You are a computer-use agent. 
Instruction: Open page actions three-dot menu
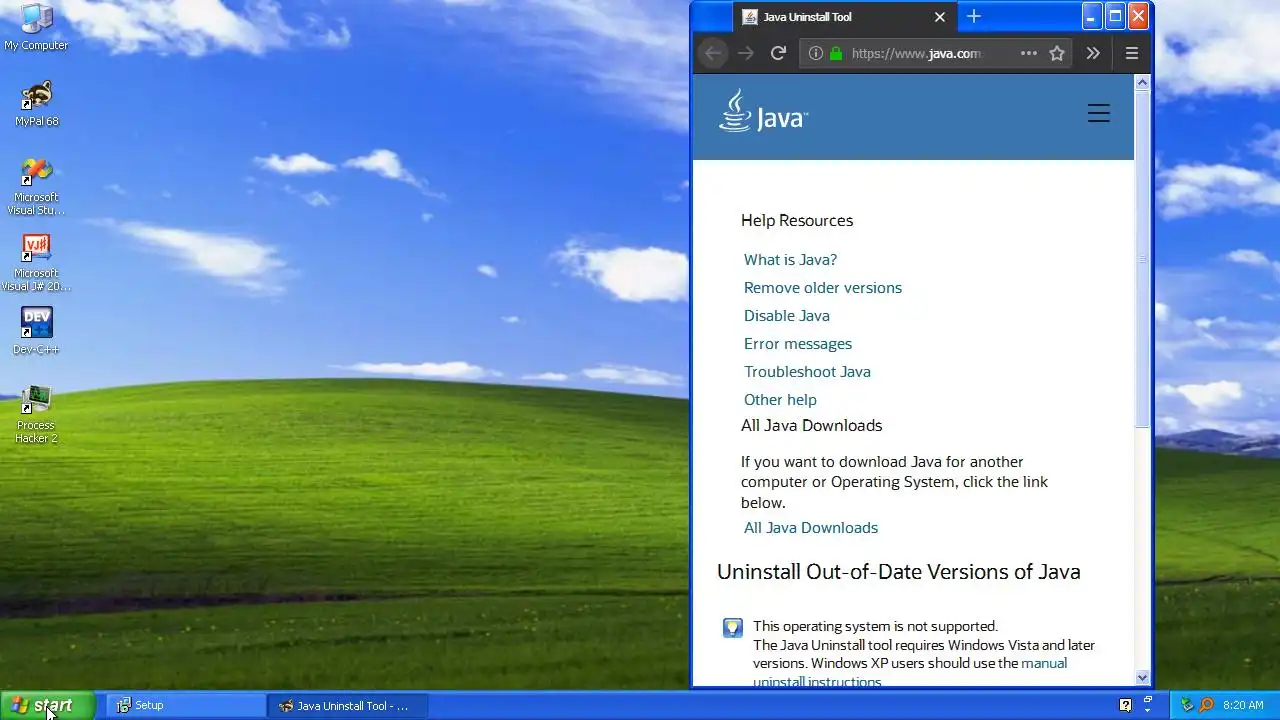click(x=1029, y=53)
